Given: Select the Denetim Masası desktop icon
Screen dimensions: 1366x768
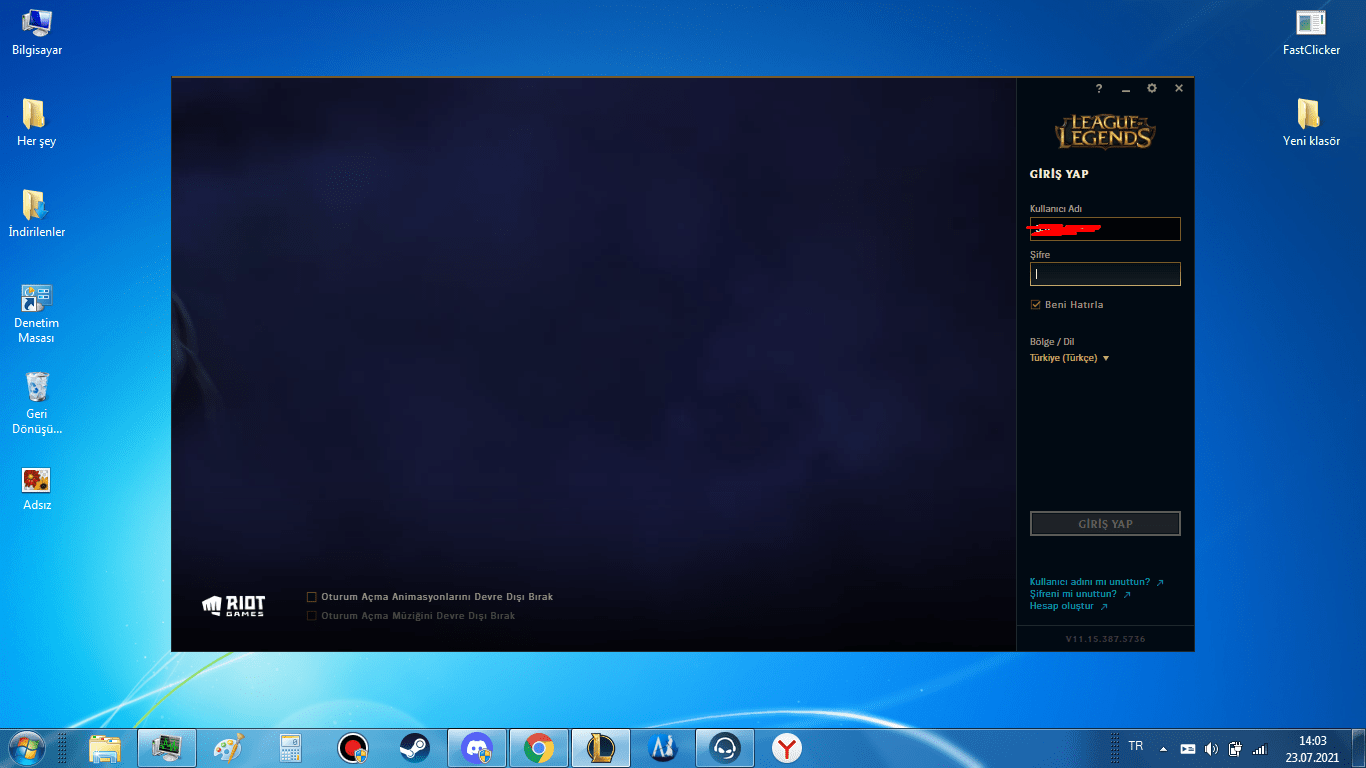Looking at the screenshot, I should (x=37, y=312).
